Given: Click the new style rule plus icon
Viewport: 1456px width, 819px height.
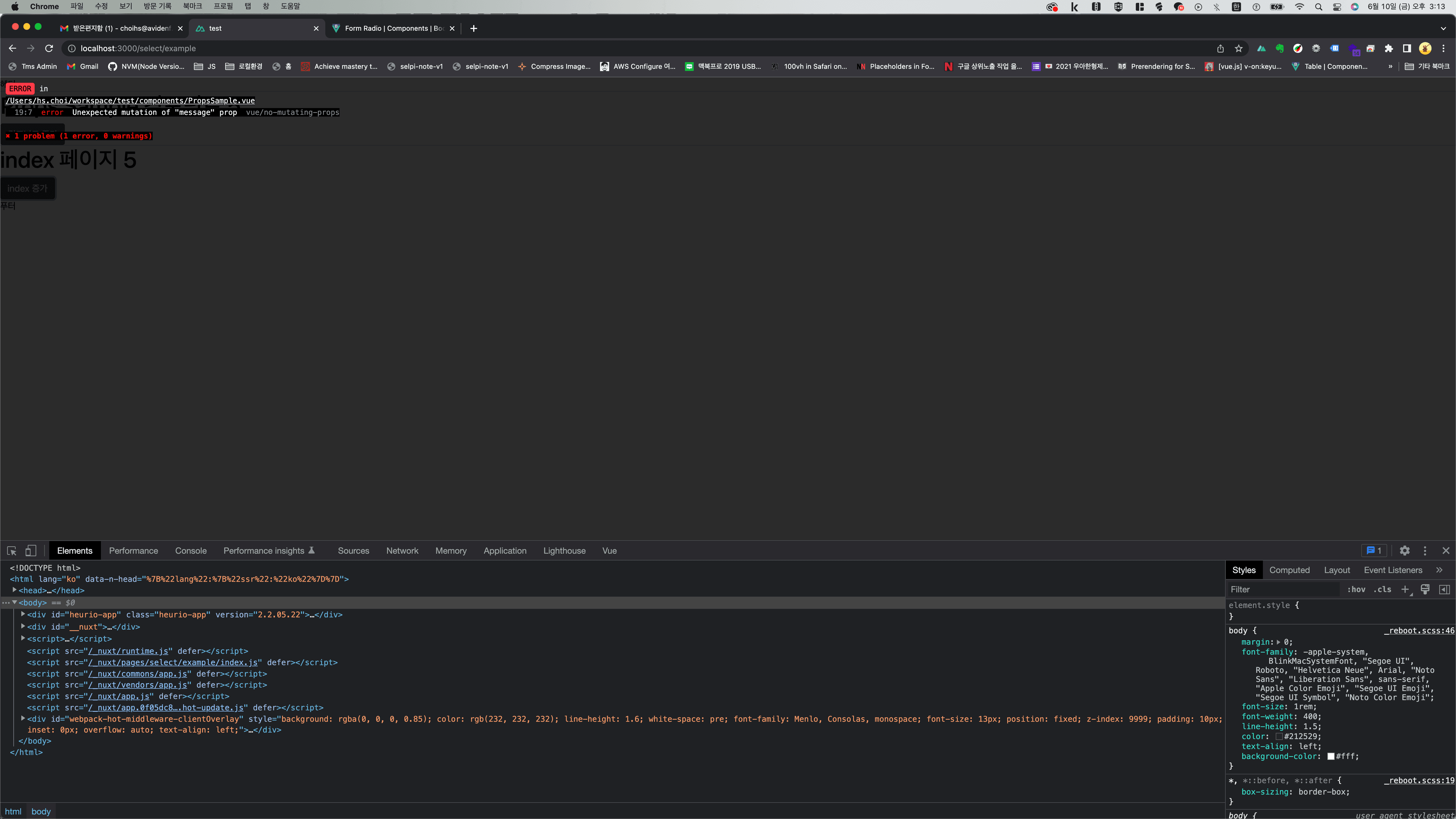Looking at the screenshot, I should pos(1405,590).
